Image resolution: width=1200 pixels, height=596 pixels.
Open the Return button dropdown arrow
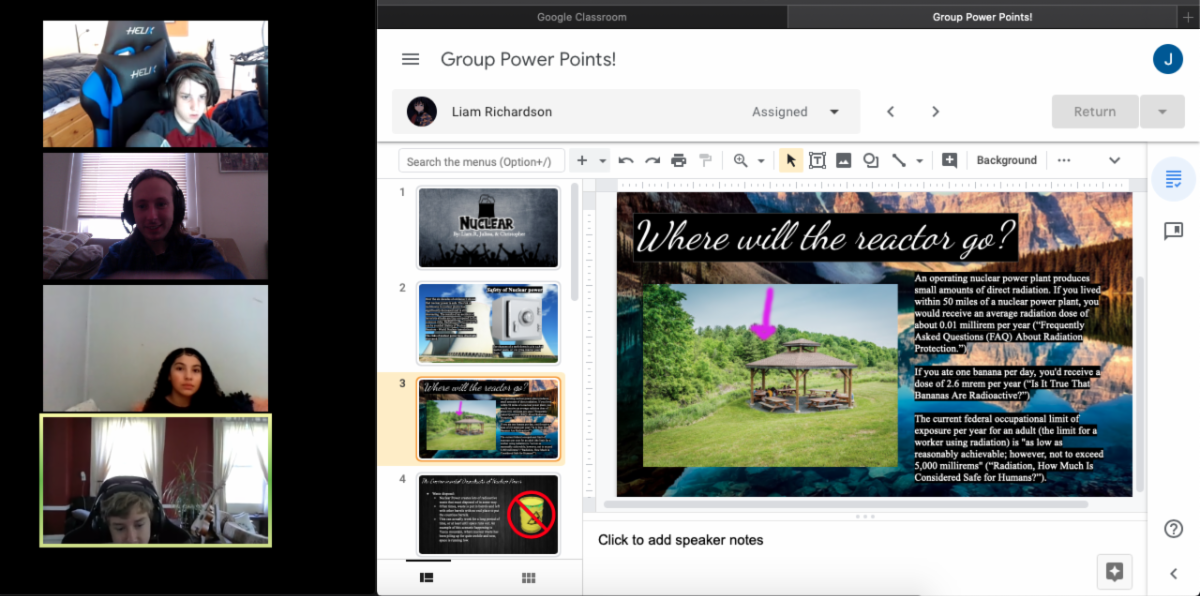click(1162, 112)
